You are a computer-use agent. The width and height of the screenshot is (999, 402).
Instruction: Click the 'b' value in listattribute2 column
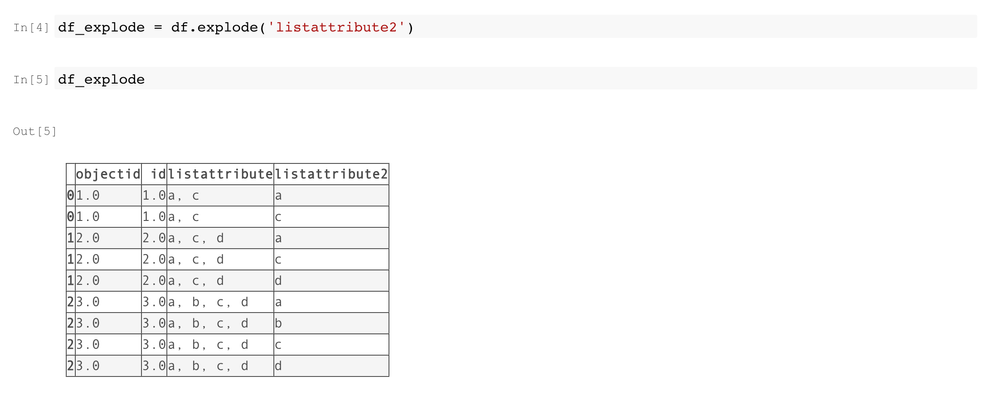(278, 323)
